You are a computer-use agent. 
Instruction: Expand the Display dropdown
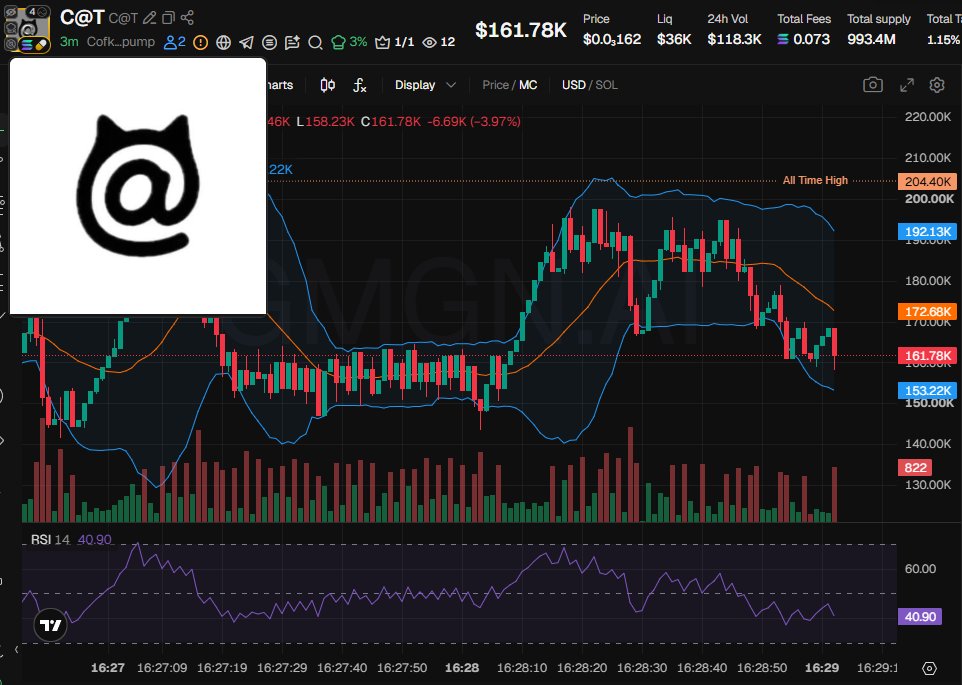[x=425, y=85]
